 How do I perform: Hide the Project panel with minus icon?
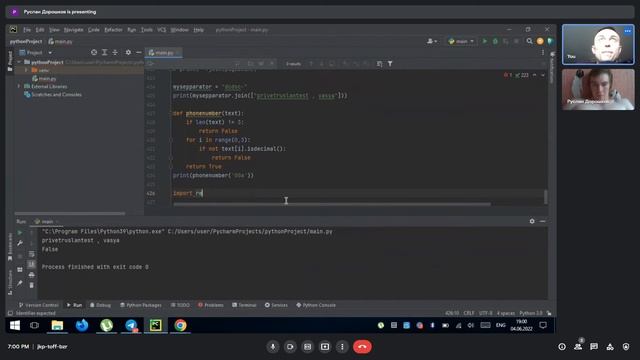click(139, 52)
